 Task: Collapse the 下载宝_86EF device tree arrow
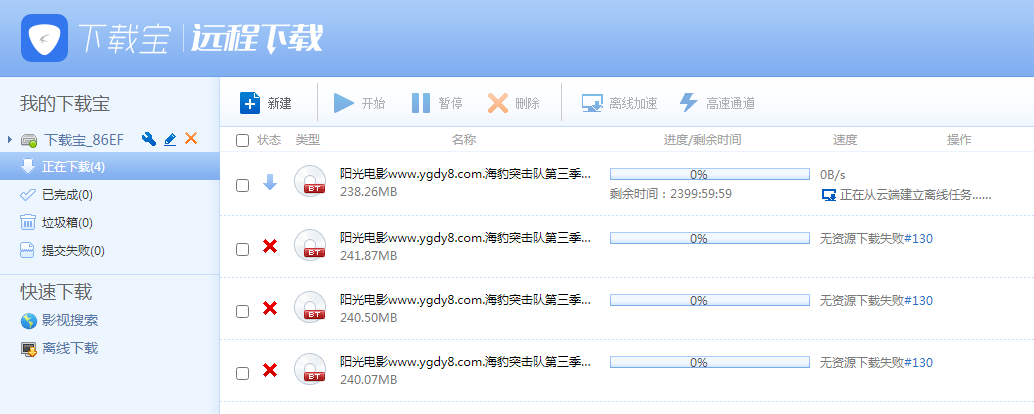(9, 139)
